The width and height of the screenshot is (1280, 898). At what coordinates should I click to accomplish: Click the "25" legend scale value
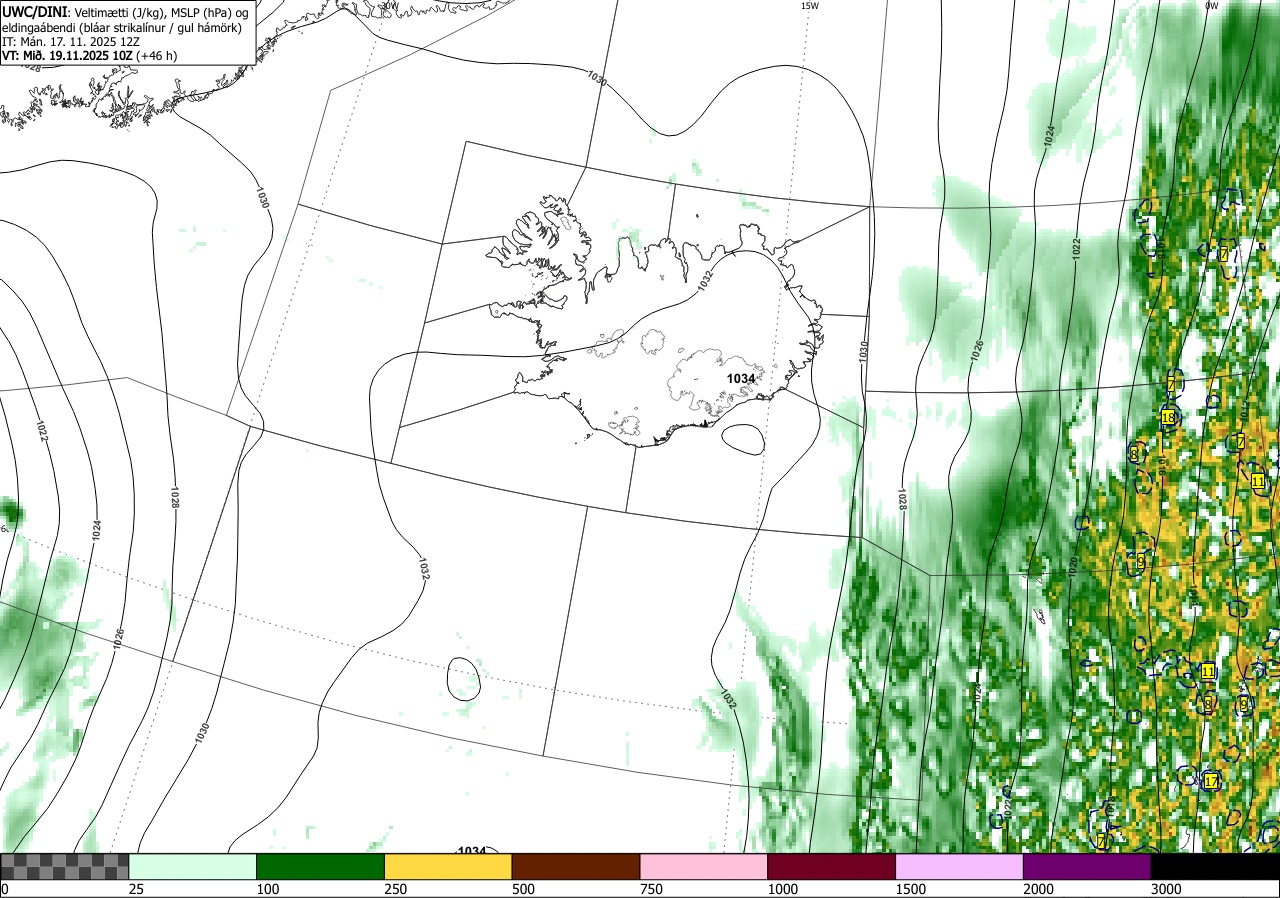(137, 889)
